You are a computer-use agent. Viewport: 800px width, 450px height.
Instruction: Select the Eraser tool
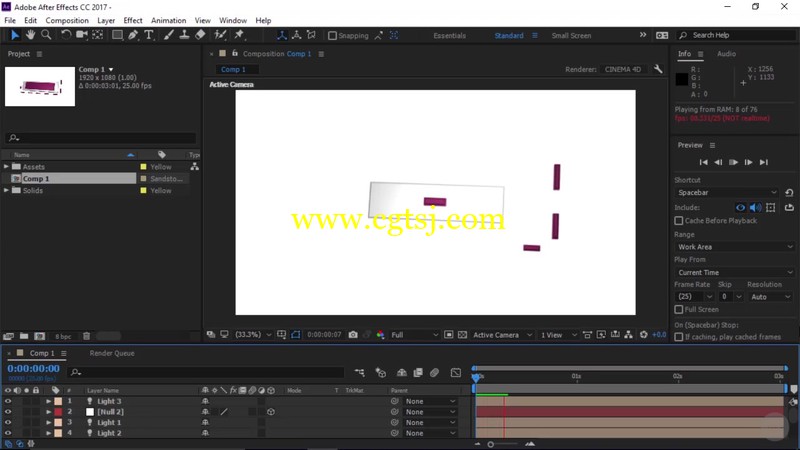[200, 35]
